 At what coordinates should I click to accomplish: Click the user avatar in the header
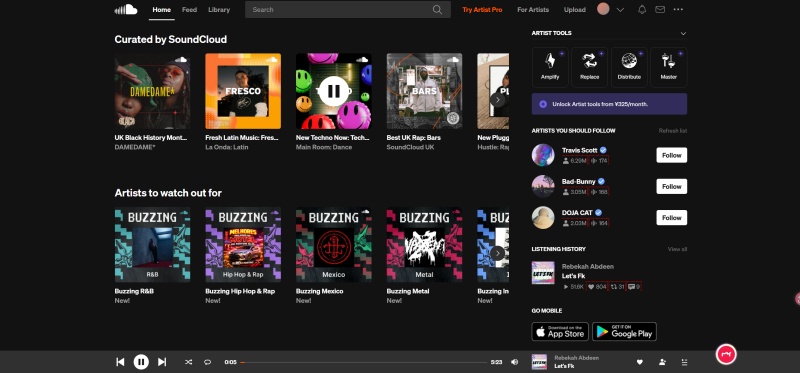pyautogui.click(x=603, y=9)
